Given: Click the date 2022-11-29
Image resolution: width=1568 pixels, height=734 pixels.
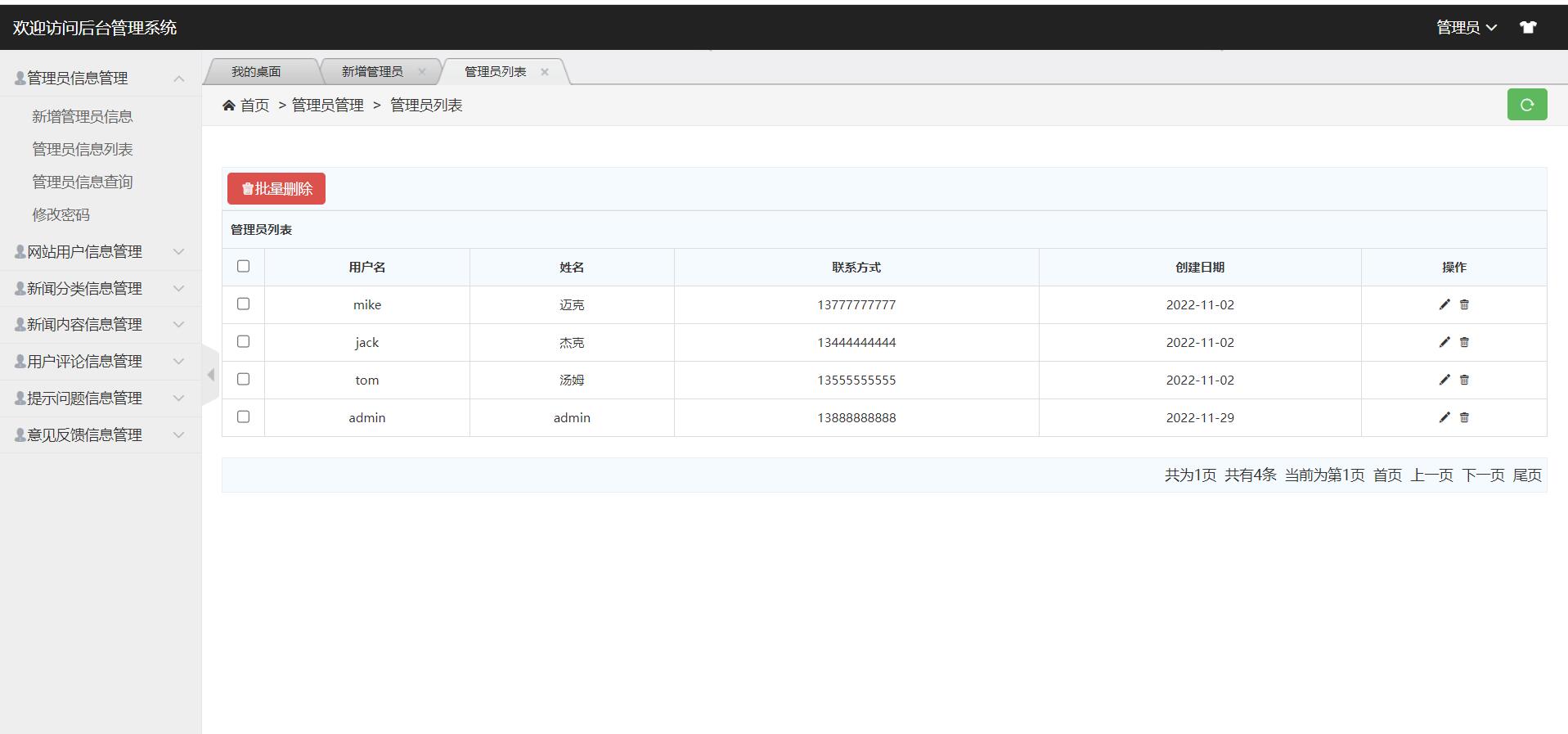Looking at the screenshot, I should click(x=1200, y=417).
